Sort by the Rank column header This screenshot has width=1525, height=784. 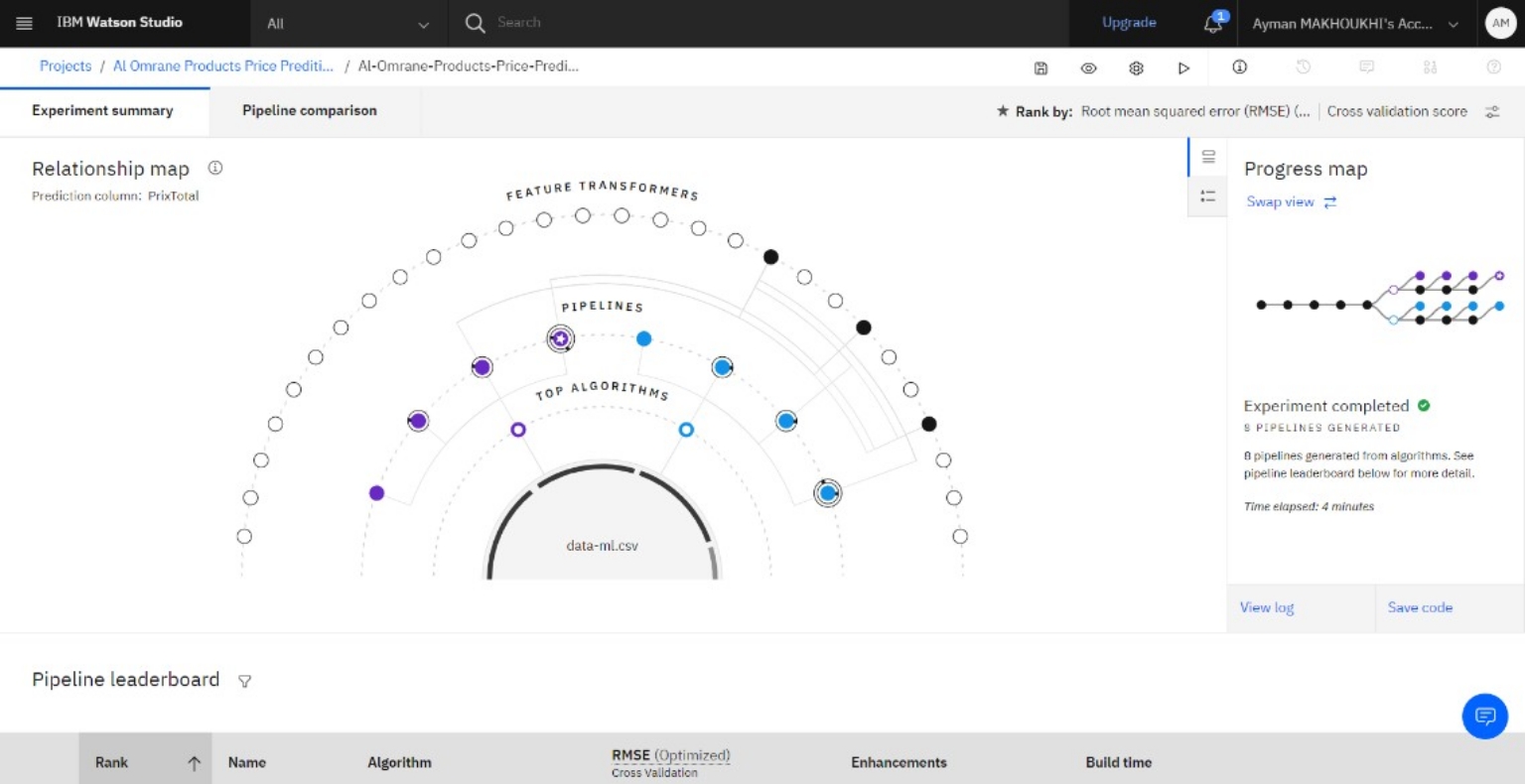pos(145,762)
